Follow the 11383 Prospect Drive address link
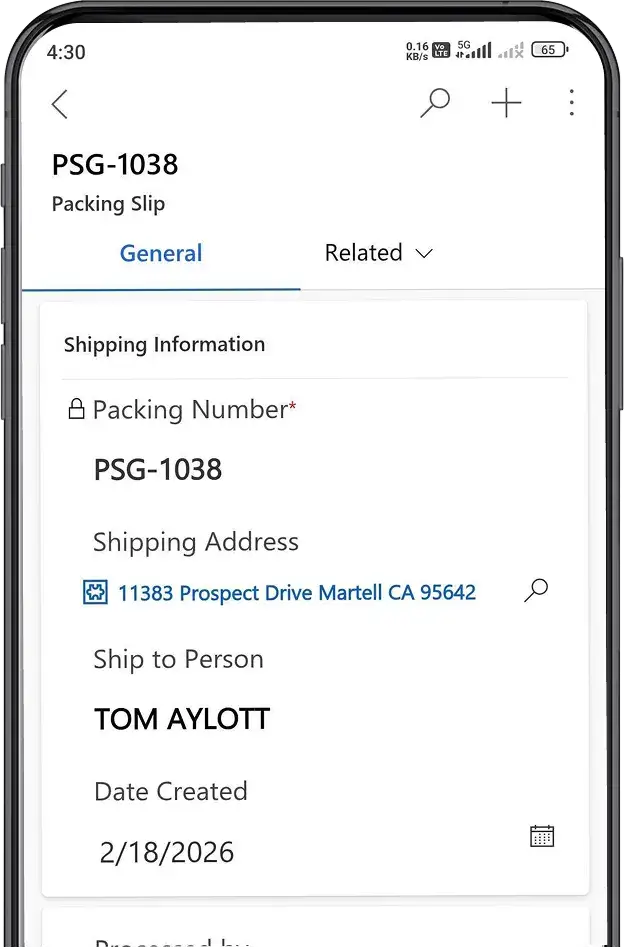Image resolution: width=624 pixels, height=948 pixels. [x=294, y=592]
